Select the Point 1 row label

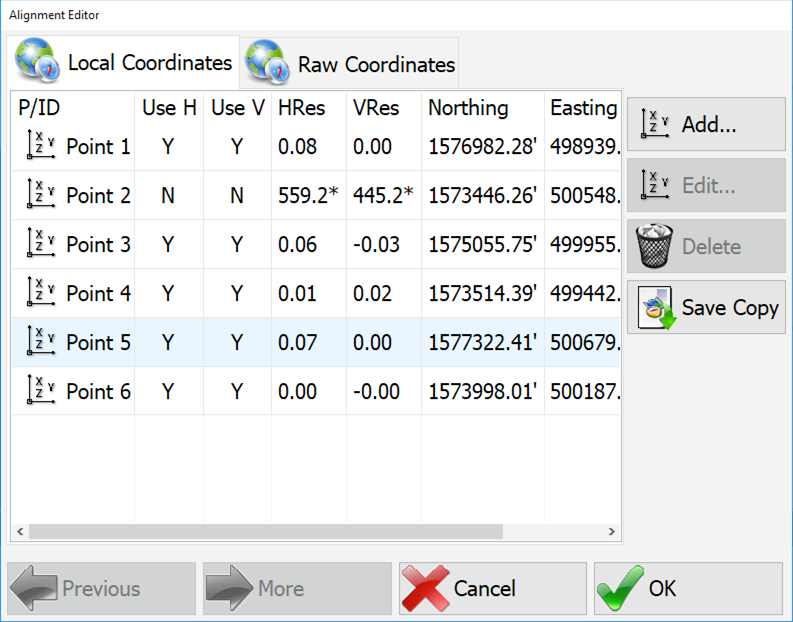(98, 147)
